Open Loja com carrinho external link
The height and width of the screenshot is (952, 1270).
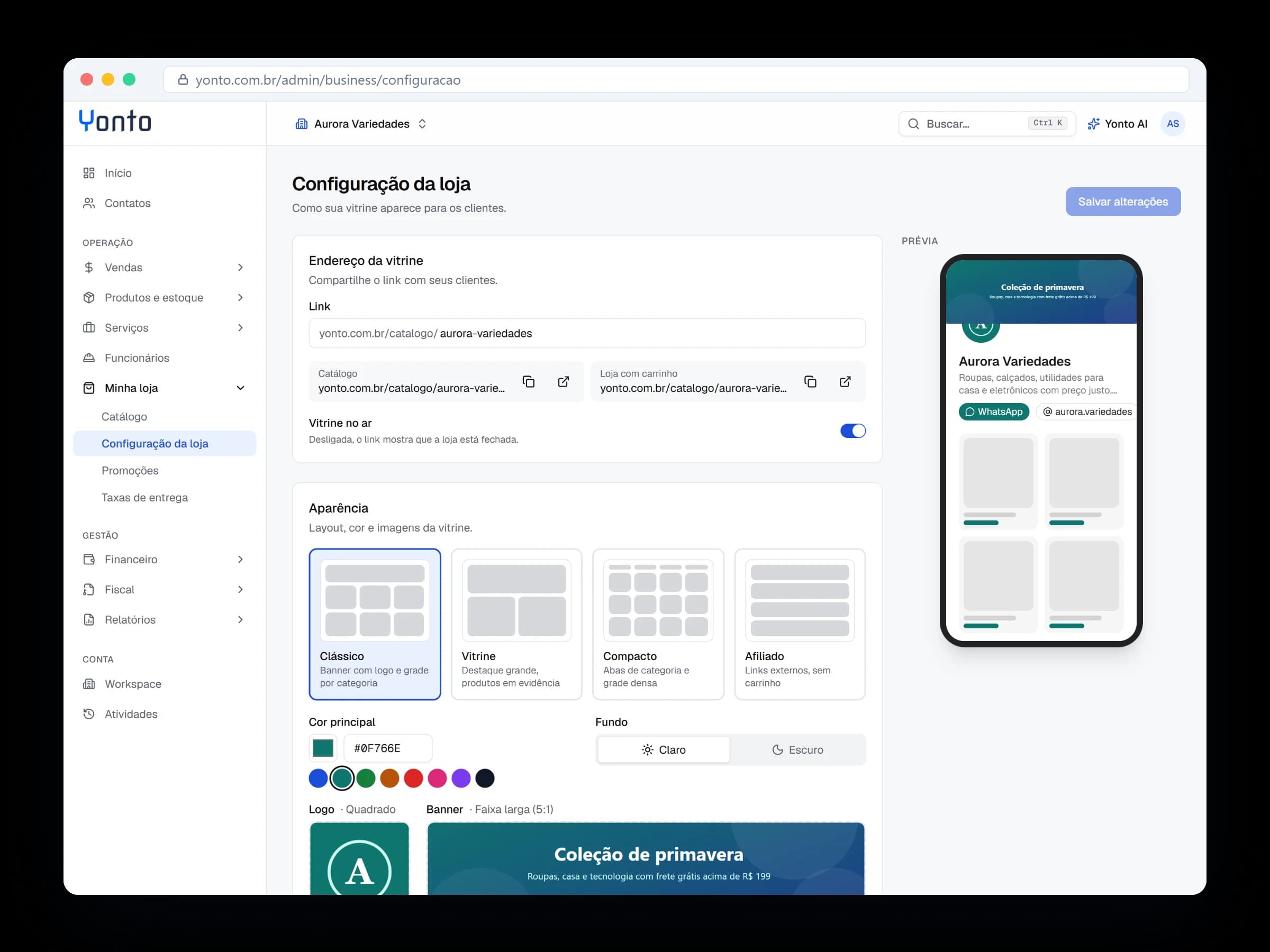pyautogui.click(x=845, y=382)
